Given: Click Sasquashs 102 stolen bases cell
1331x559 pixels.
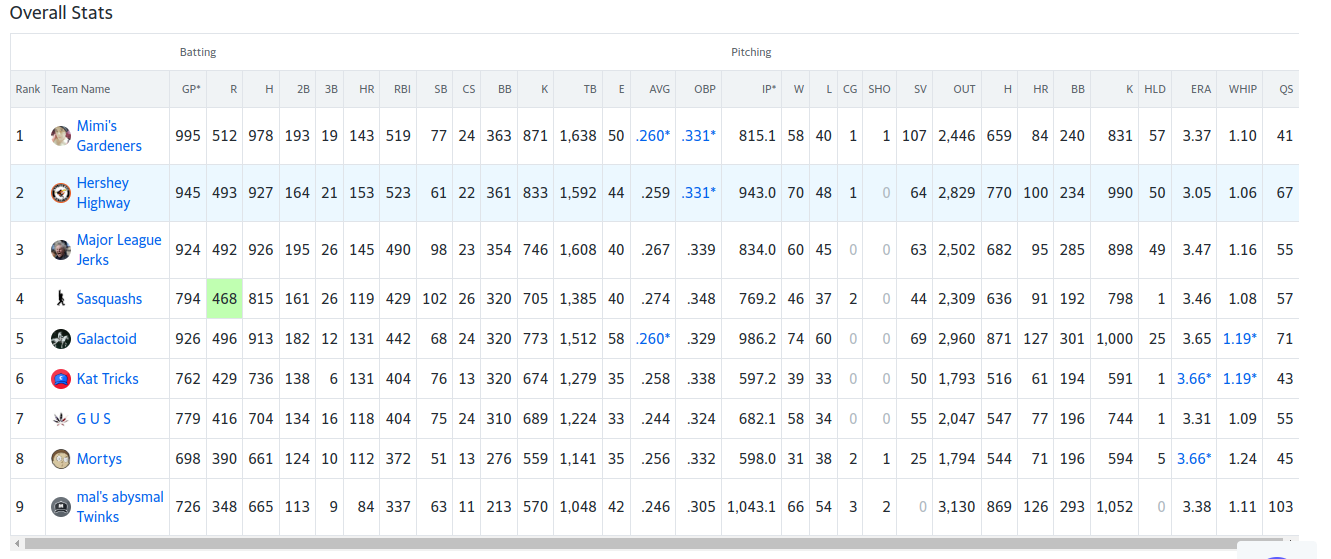Looking at the screenshot, I should tap(435, 299).
